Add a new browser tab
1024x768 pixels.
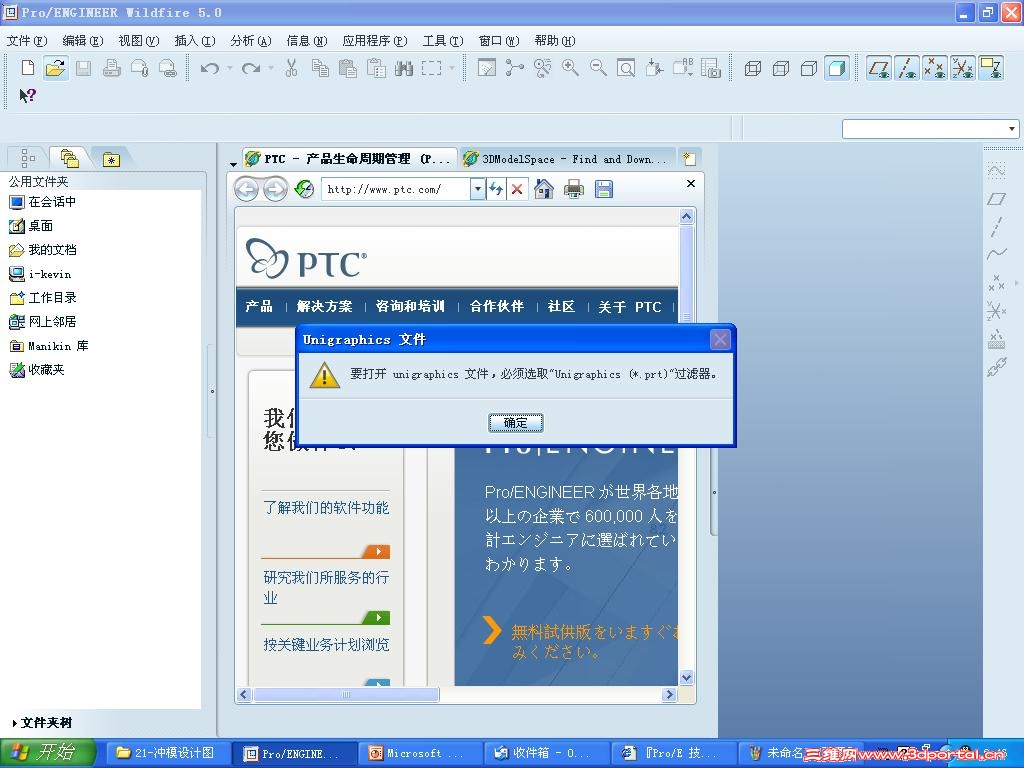(689, 158)
